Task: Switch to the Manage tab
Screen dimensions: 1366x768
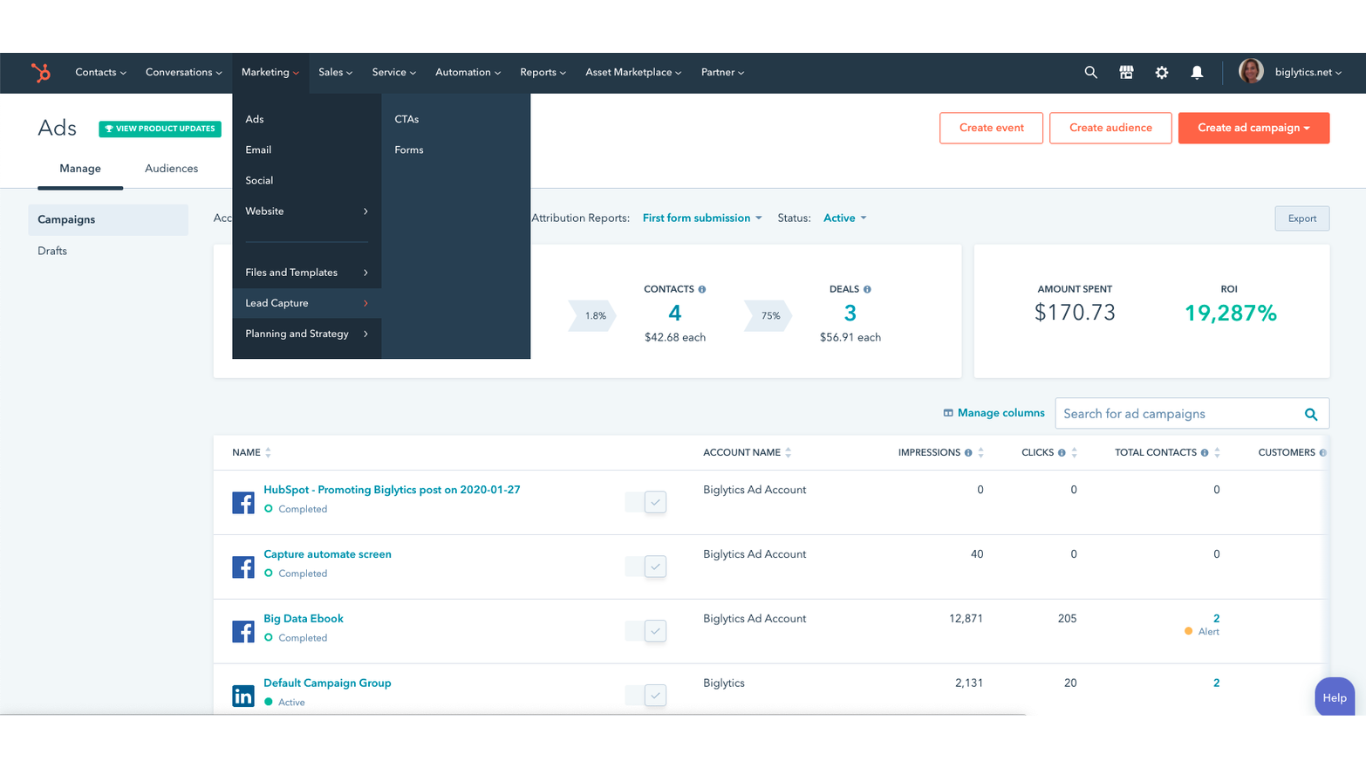Action: click(80, 168)
